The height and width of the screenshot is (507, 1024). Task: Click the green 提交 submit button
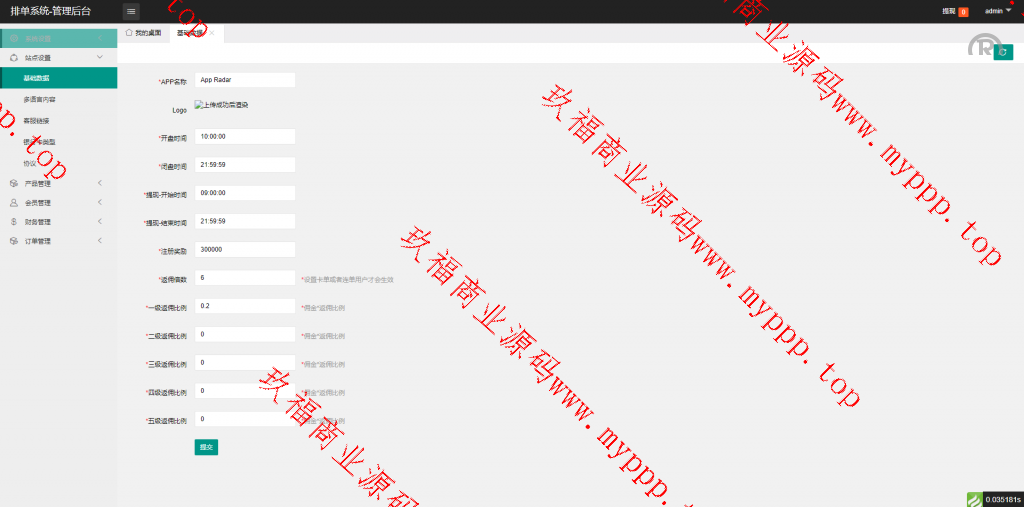206,447
